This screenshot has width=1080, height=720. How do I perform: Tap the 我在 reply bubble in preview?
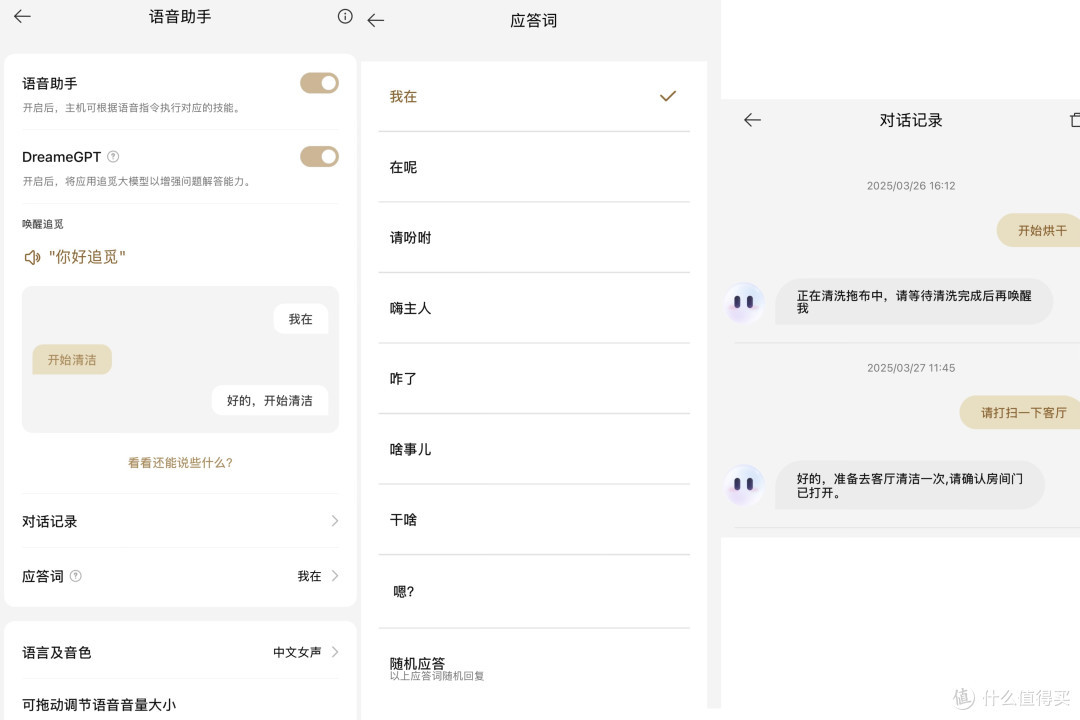click(300, 319)
